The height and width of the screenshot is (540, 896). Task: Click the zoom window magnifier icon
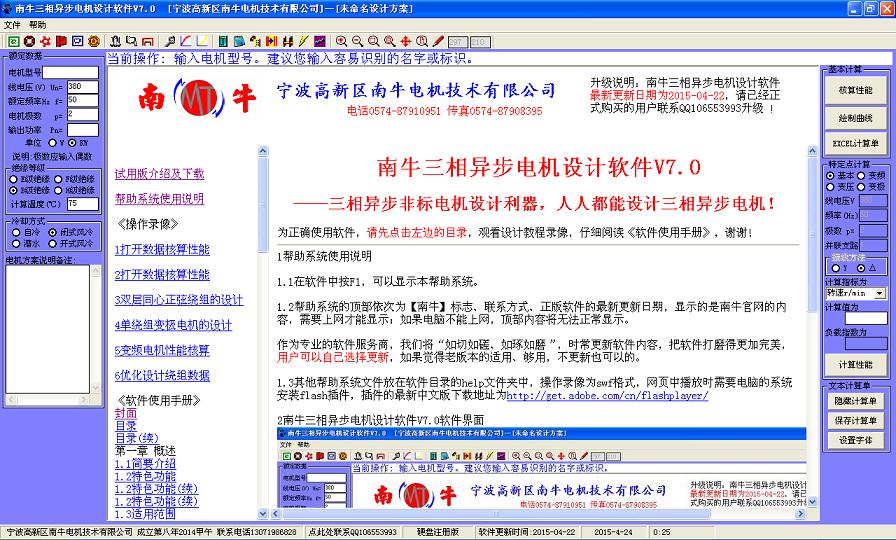tap(373, 41)
